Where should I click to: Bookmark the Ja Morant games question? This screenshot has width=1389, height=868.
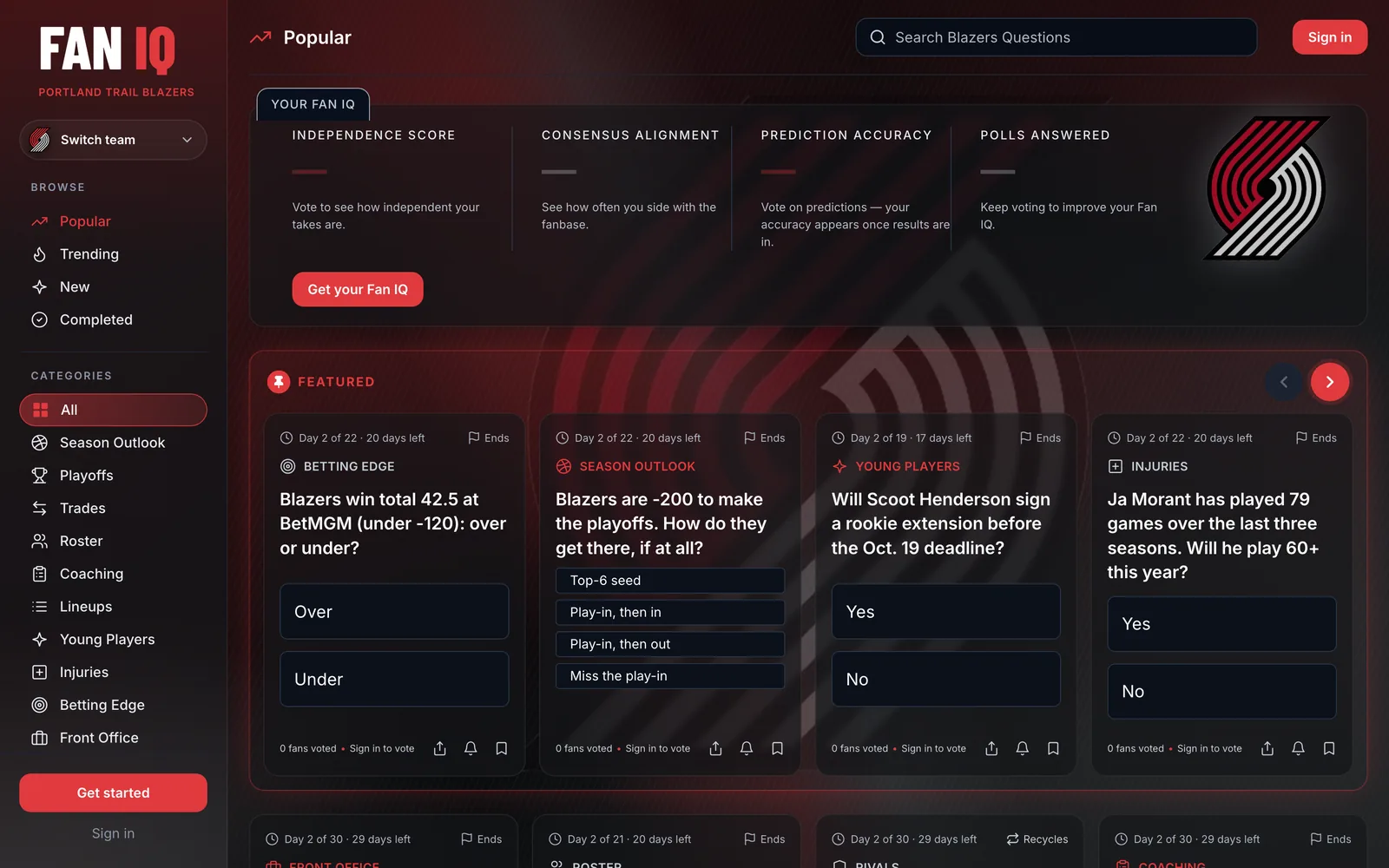(1329, 748)
